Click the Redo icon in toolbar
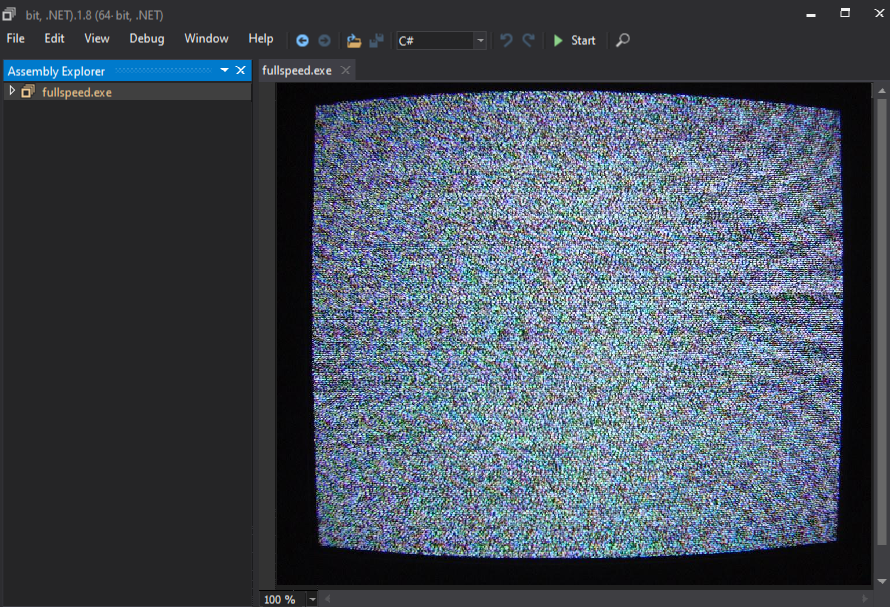Viewport: 890px width, 607px height. 528,40
